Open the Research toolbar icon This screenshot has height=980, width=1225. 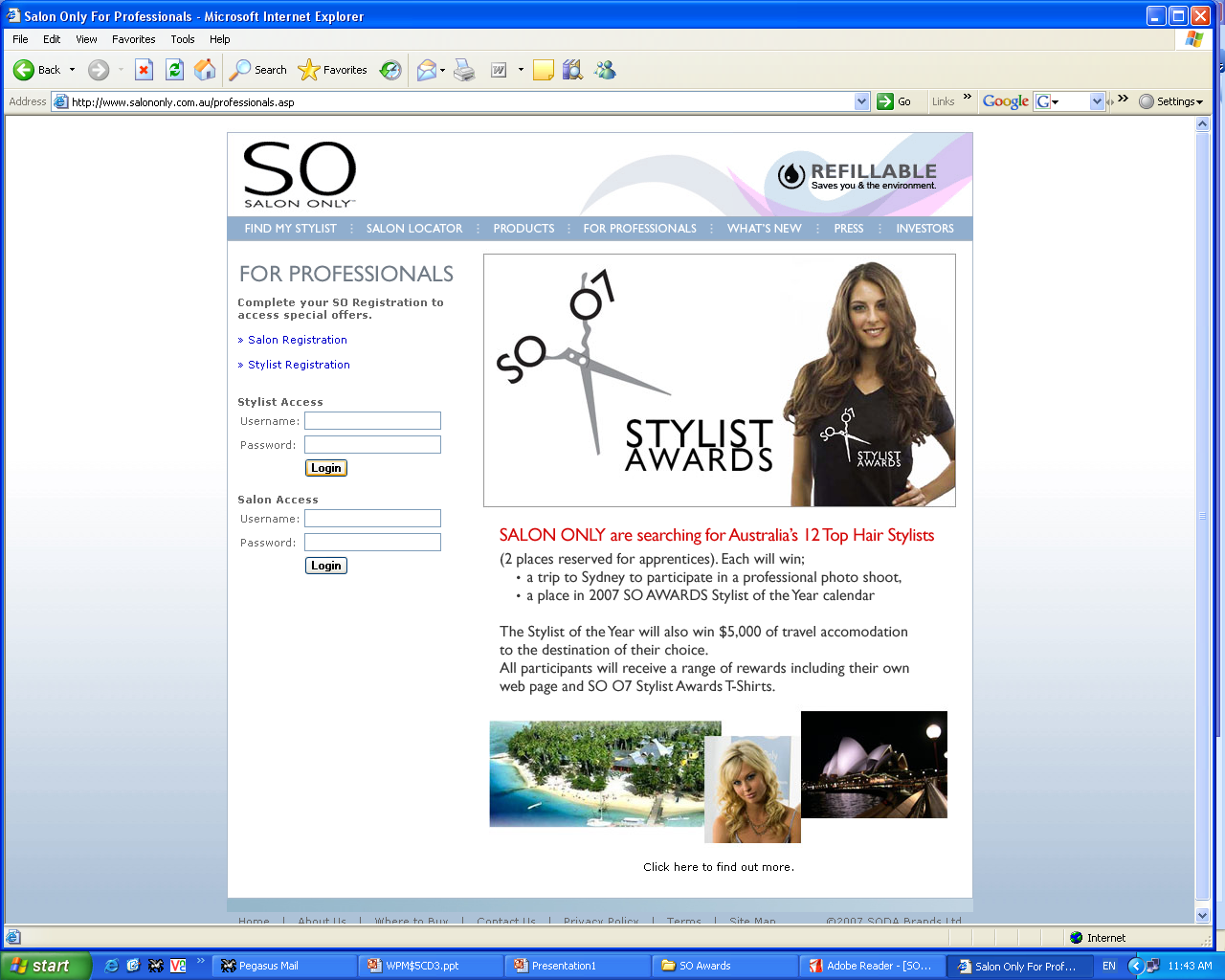(x=572, y=70)
